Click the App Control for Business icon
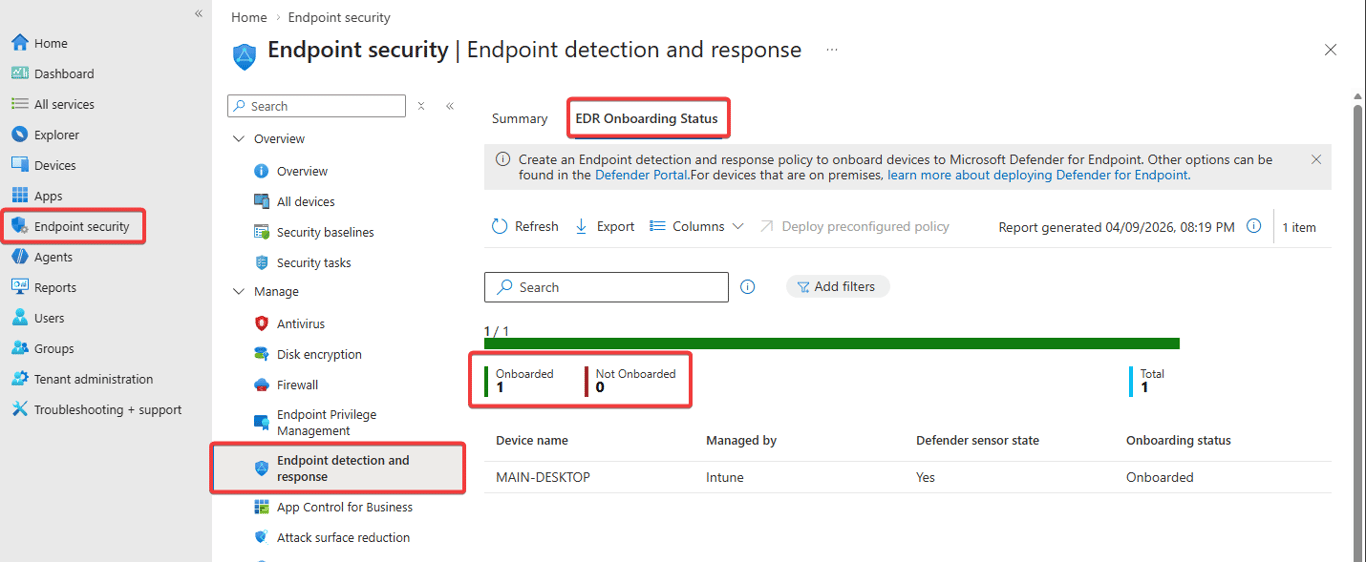 tap(261, 507)
